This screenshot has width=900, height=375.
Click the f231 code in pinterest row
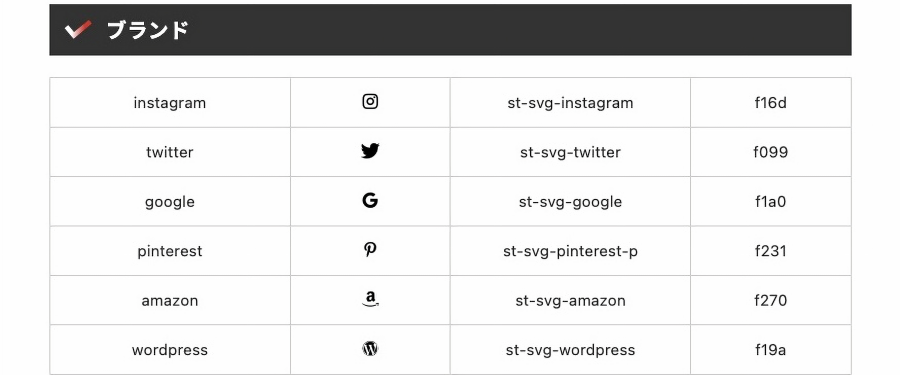point(770,251)
